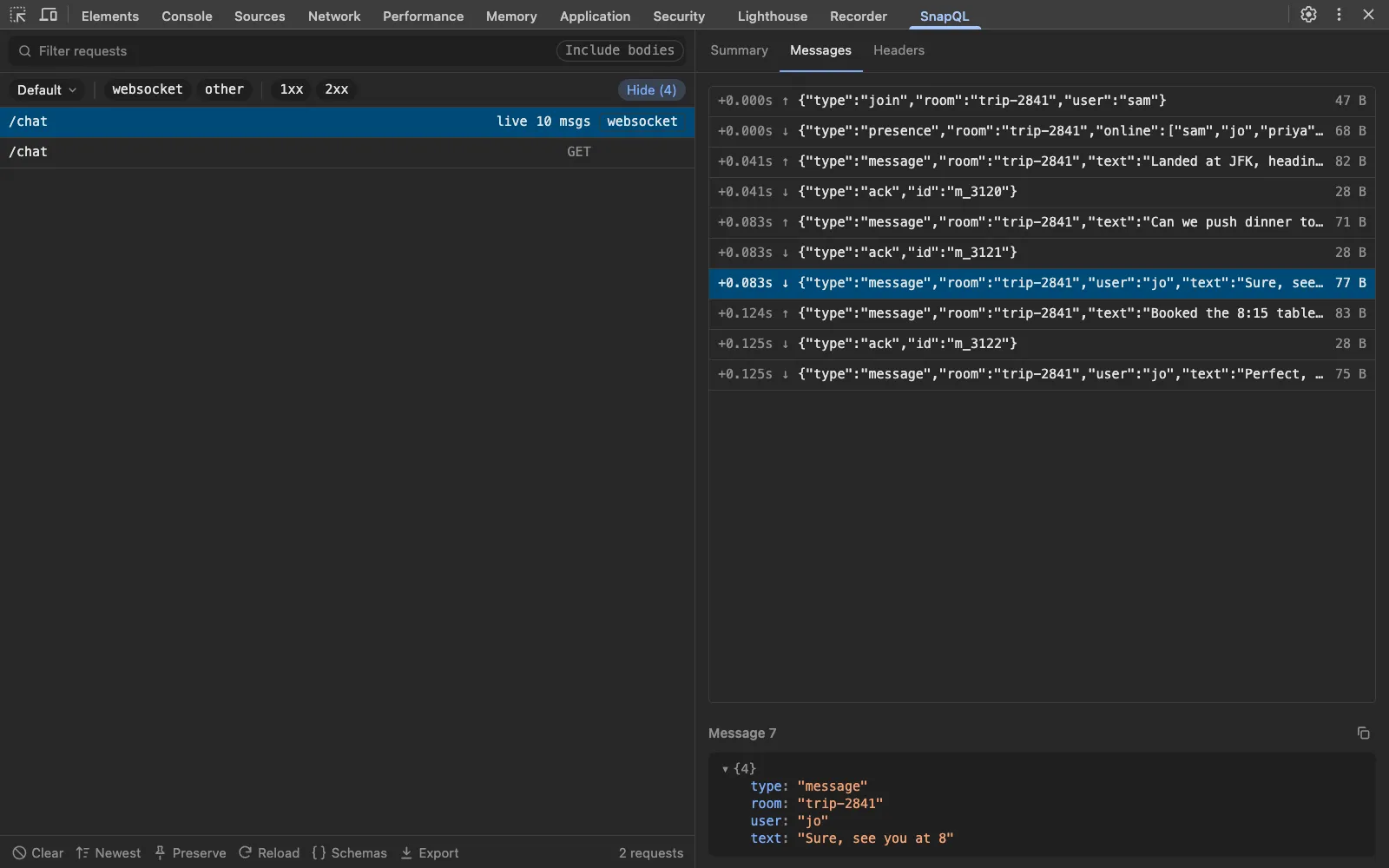Switch to the Messages tab
This screenshot has height=868, width=1389.
(x=820, y=50)
